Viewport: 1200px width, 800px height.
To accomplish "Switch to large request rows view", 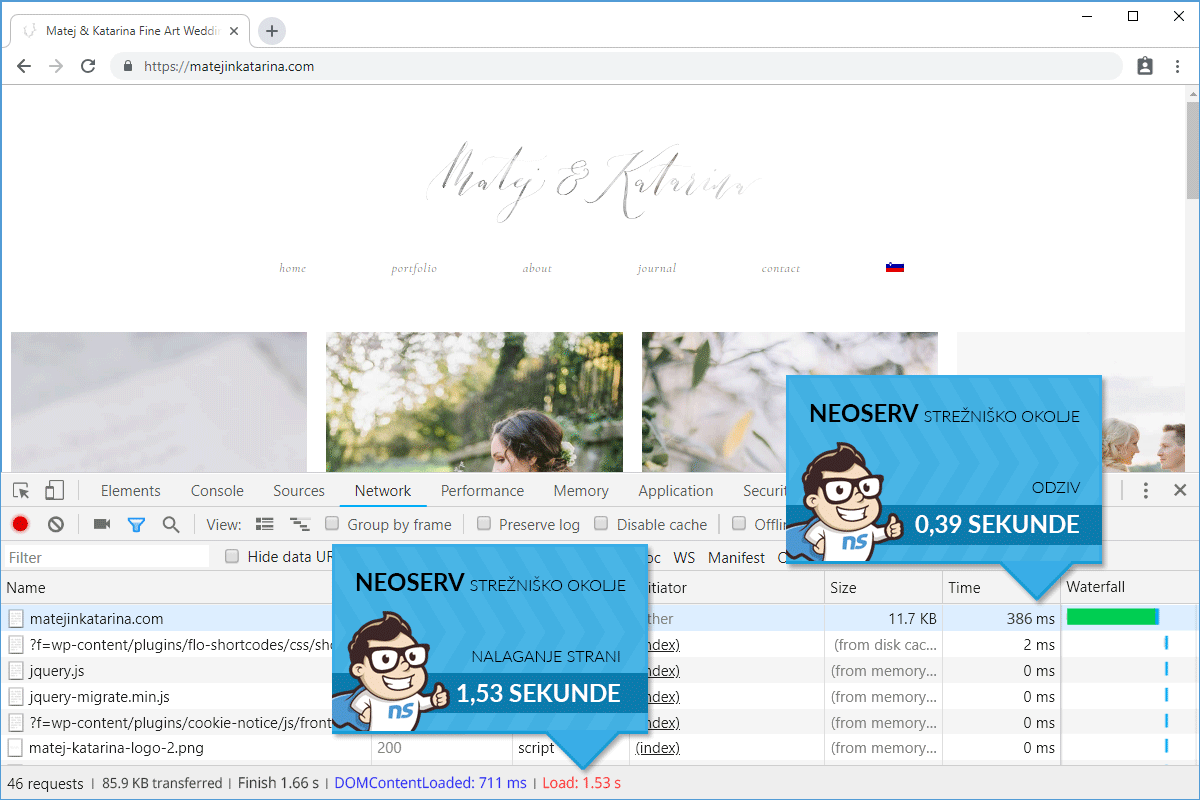I will click(x=265, y=524).
